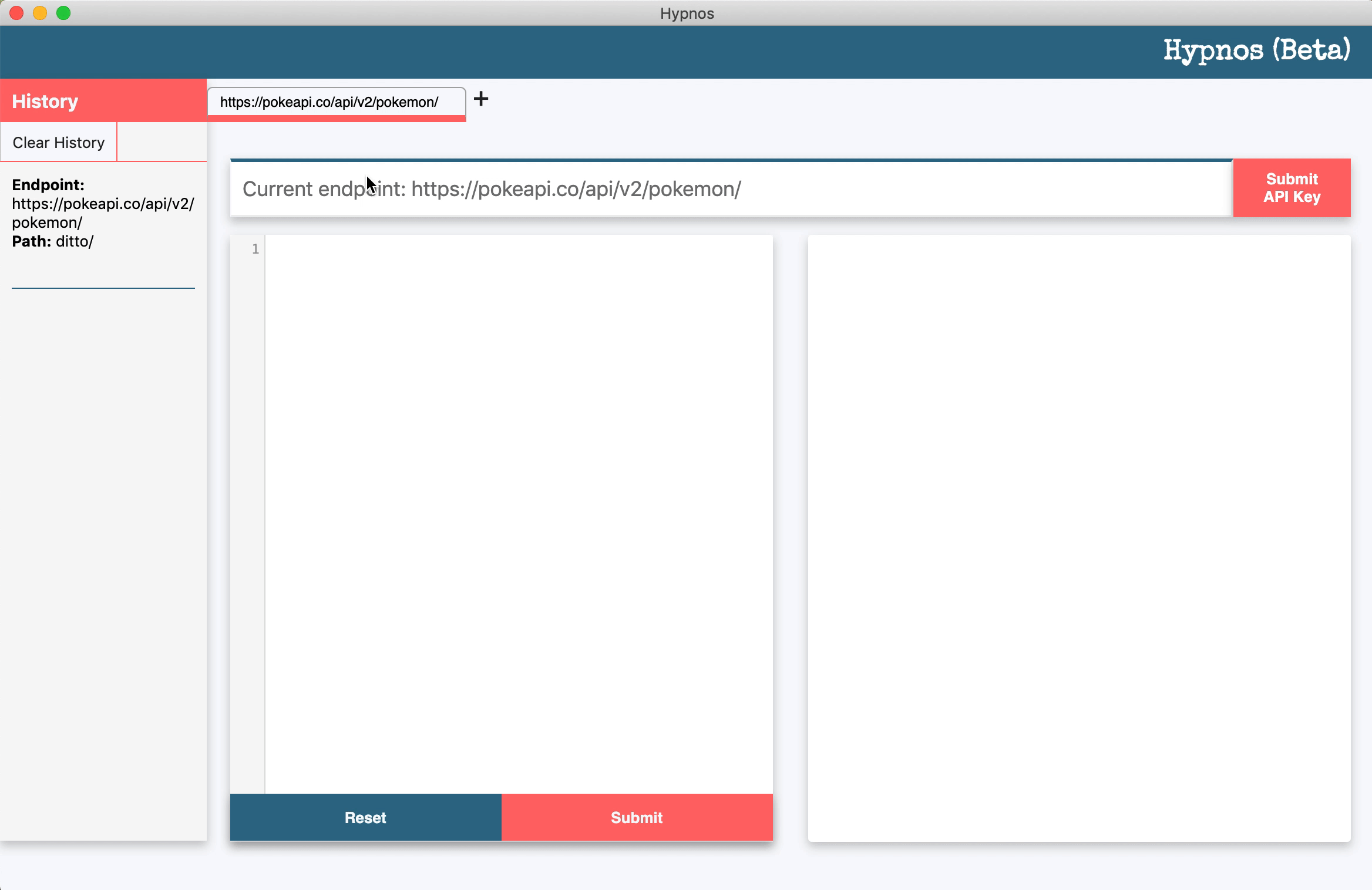Click the Hypnos (Beta) logo title
This screenshot has width=1372, height=890.
(x=1257, y=50)
